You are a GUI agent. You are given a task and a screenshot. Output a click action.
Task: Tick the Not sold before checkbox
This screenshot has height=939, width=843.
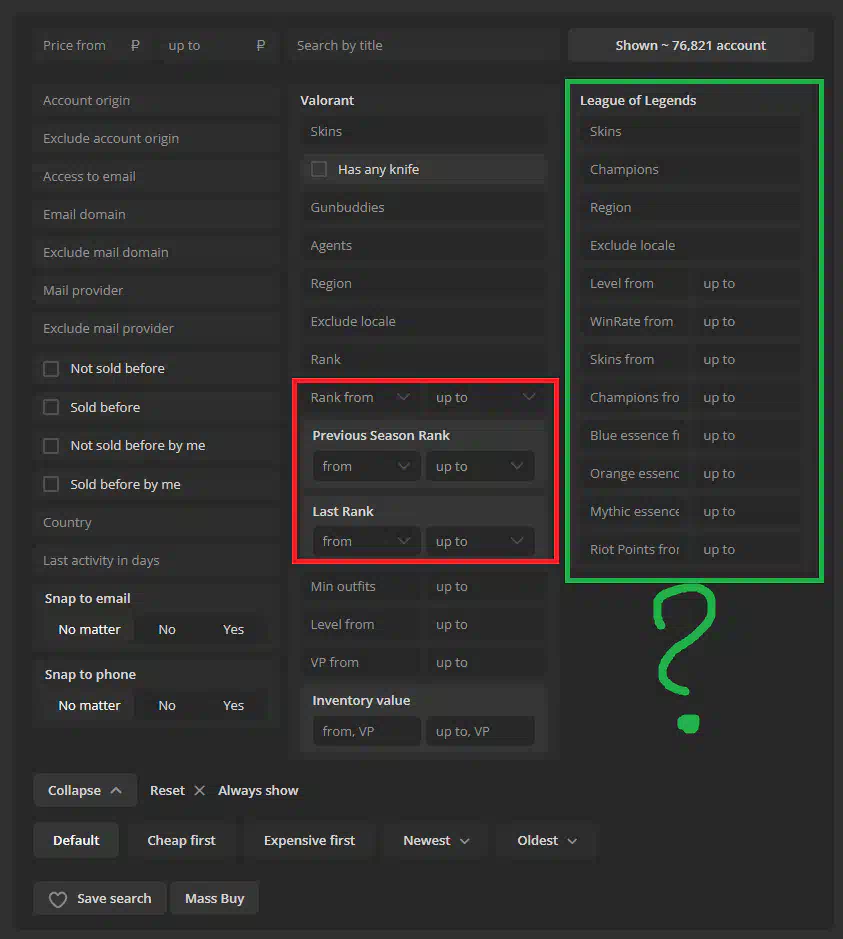51,369
